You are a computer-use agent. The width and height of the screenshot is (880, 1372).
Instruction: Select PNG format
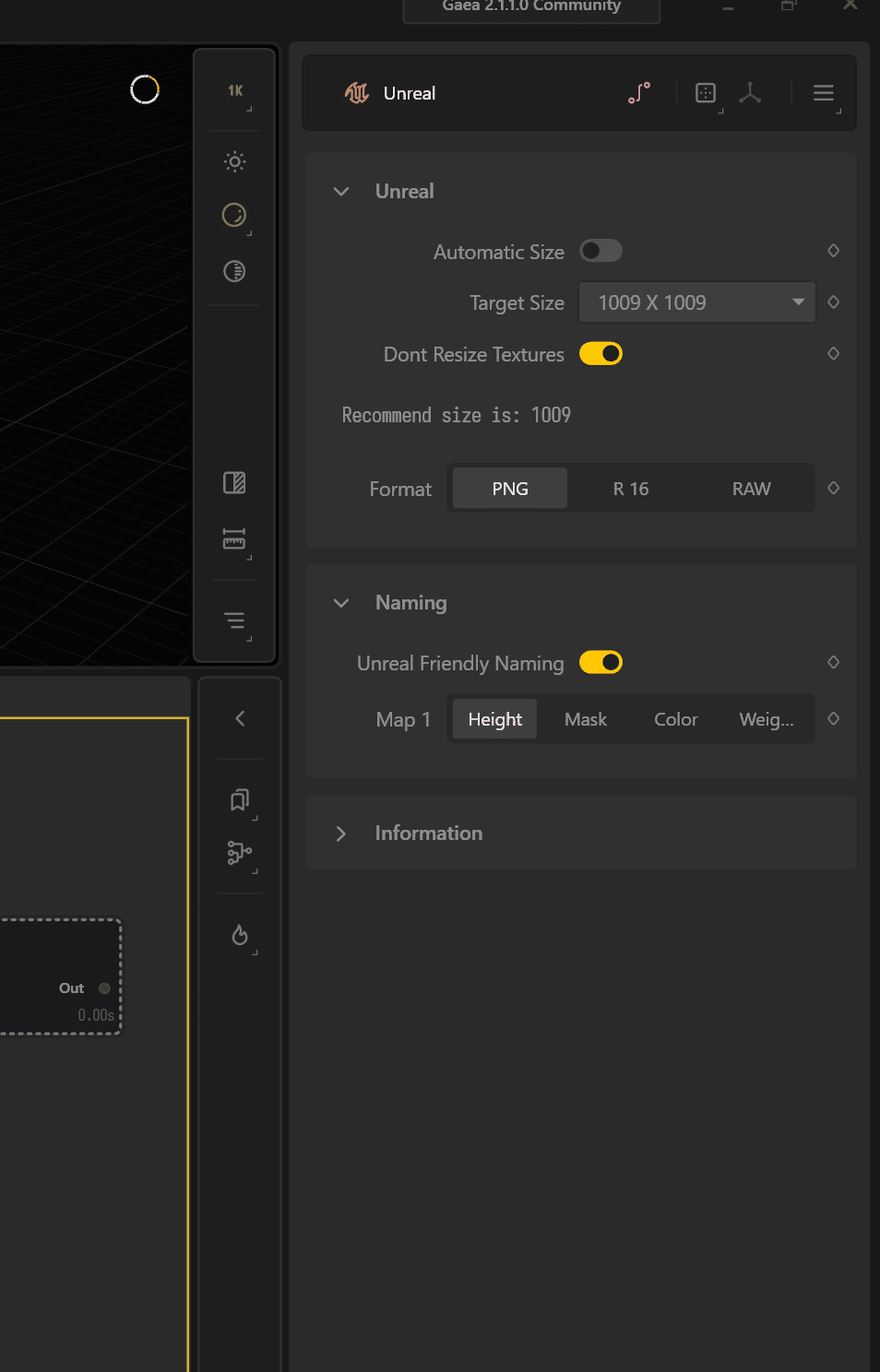[x=510, y=489]
